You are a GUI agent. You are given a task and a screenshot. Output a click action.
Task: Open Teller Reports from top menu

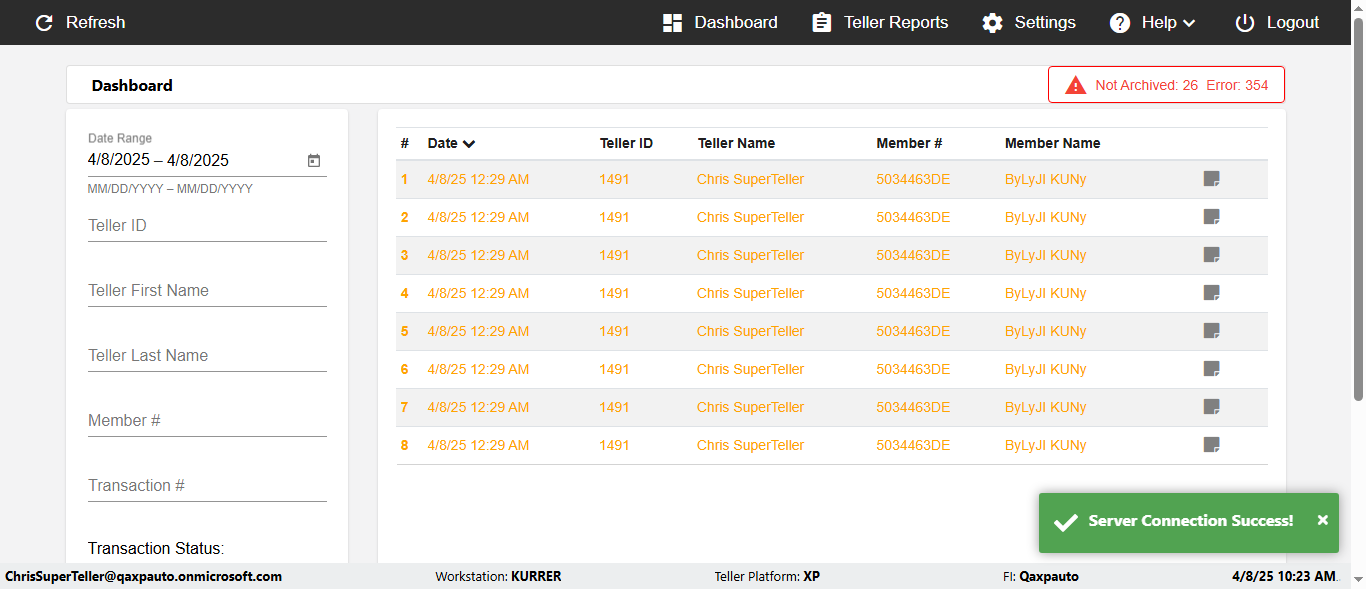pyautogui.click(x=880, y=23)
